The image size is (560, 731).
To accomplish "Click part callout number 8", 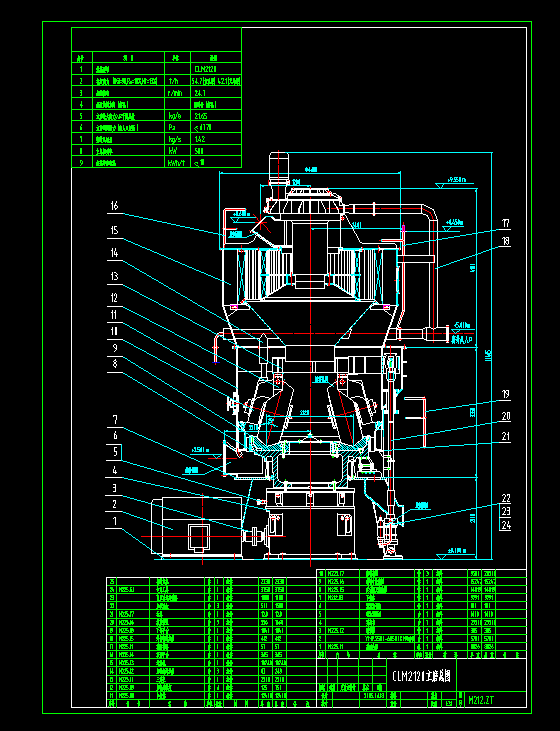I will pyautogui.click(x=115, y=364).
